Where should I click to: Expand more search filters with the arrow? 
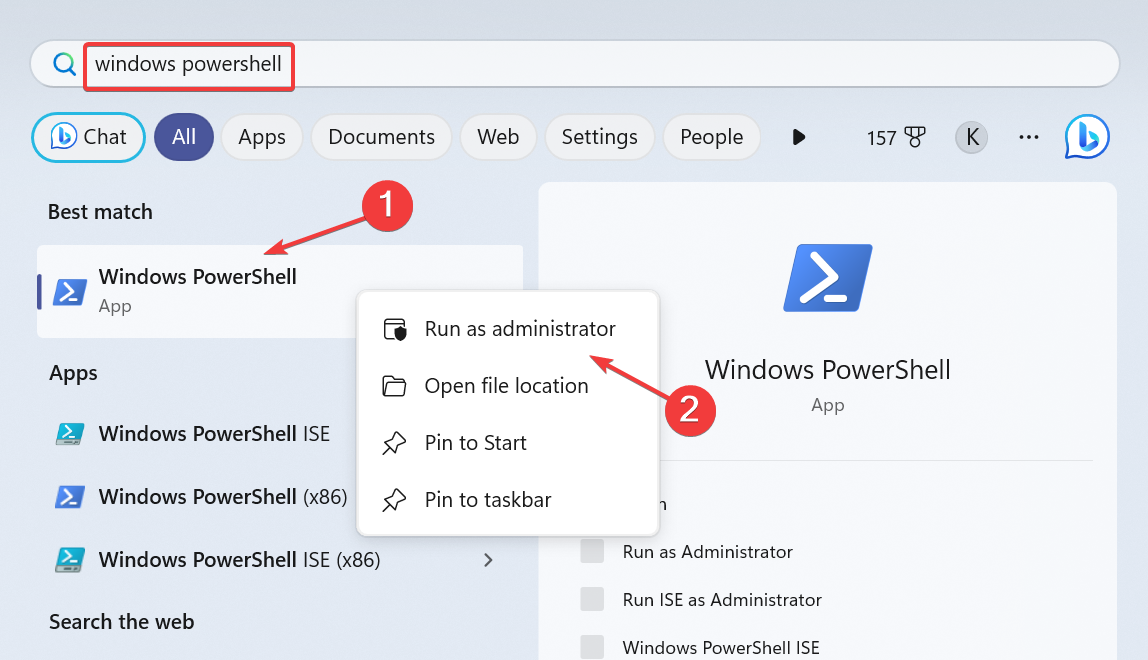[x=798, y=137]
